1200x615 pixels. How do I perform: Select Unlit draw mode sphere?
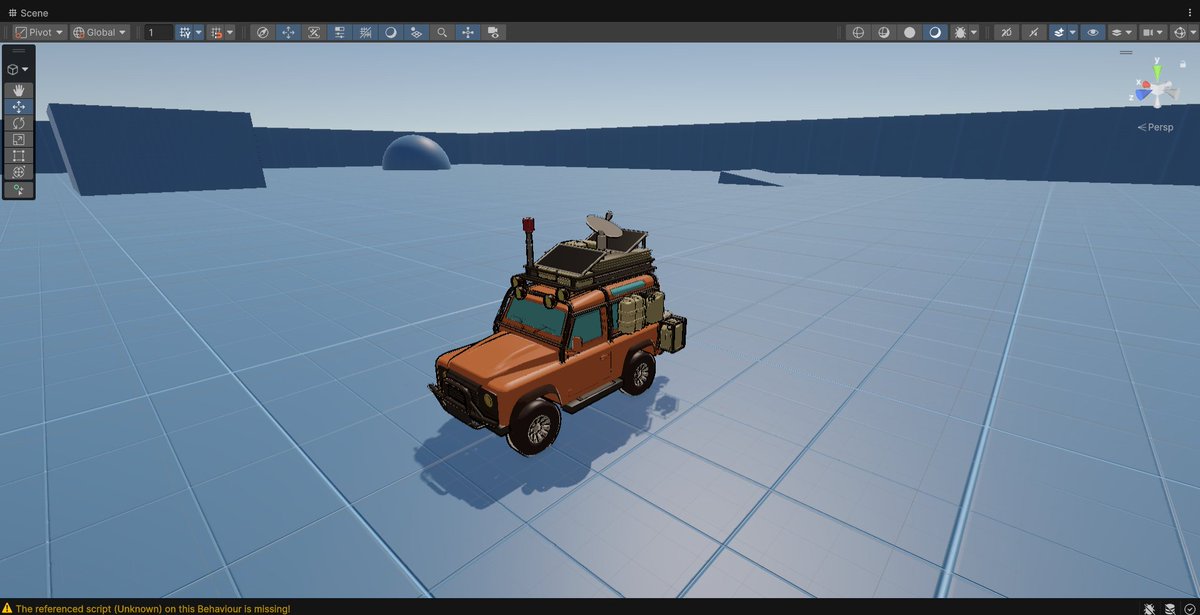(909, 32)
